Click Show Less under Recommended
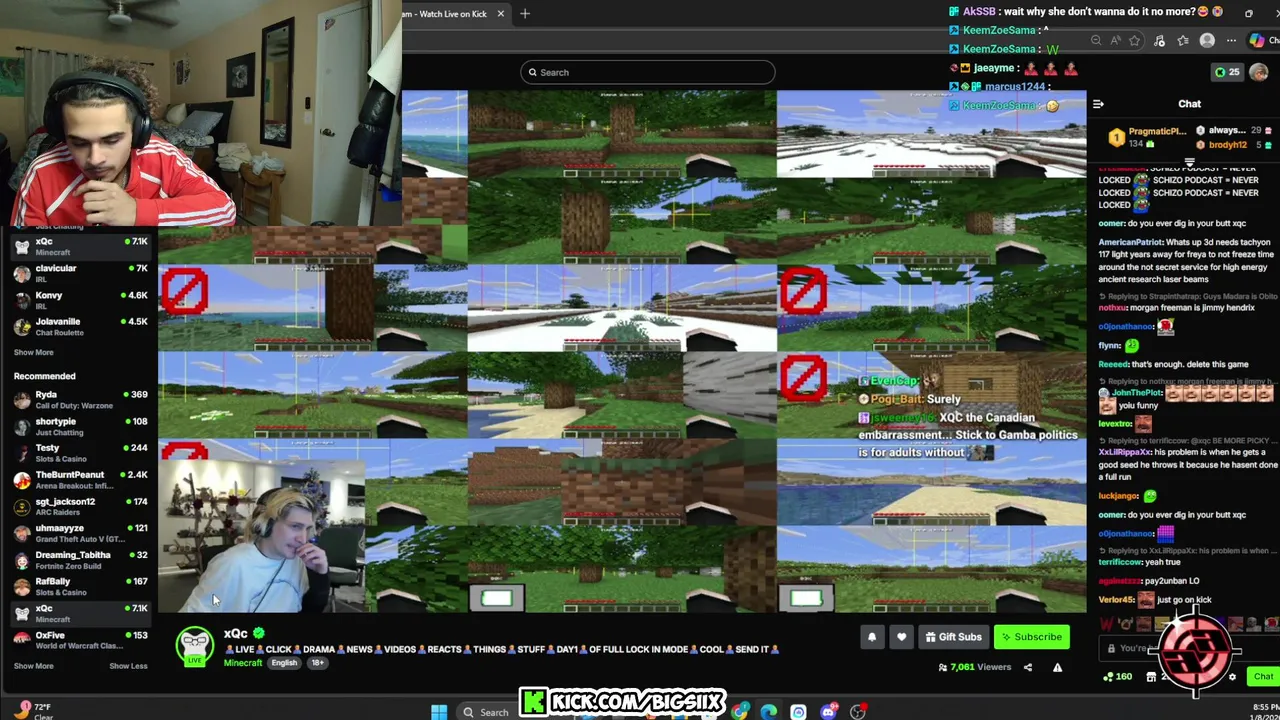Viewport: 1280px width, 720px height. click(x=128, y=666)
